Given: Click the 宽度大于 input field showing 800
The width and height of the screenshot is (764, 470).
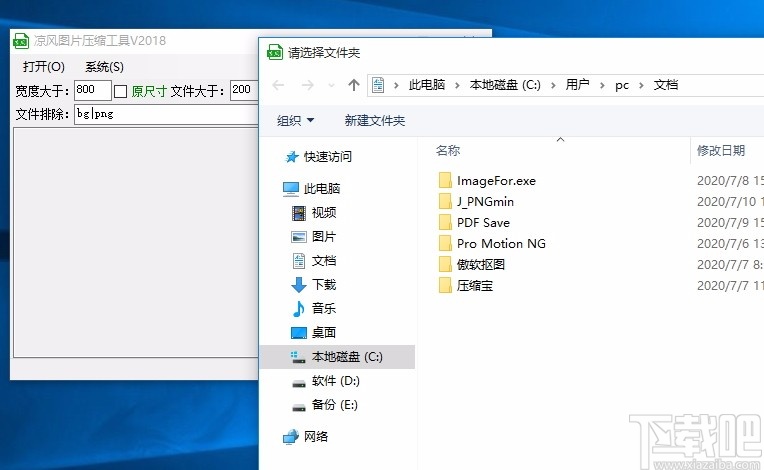Looking at the screenshot, I should [93, 90].
